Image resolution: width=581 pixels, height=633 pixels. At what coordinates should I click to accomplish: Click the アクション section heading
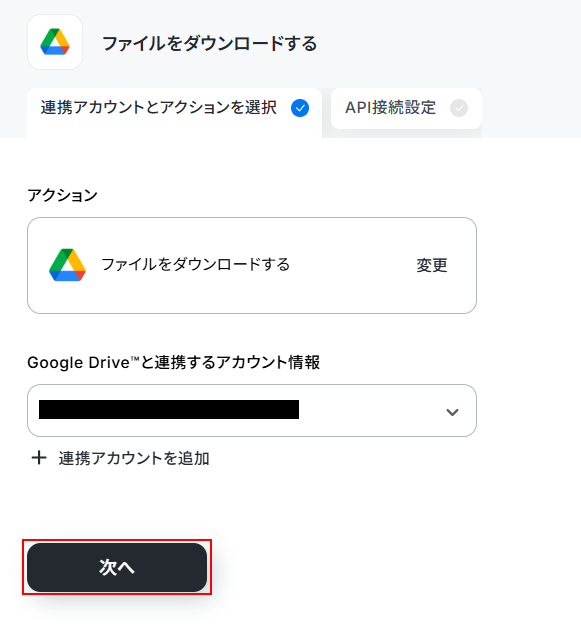click(x=62, y=195)
